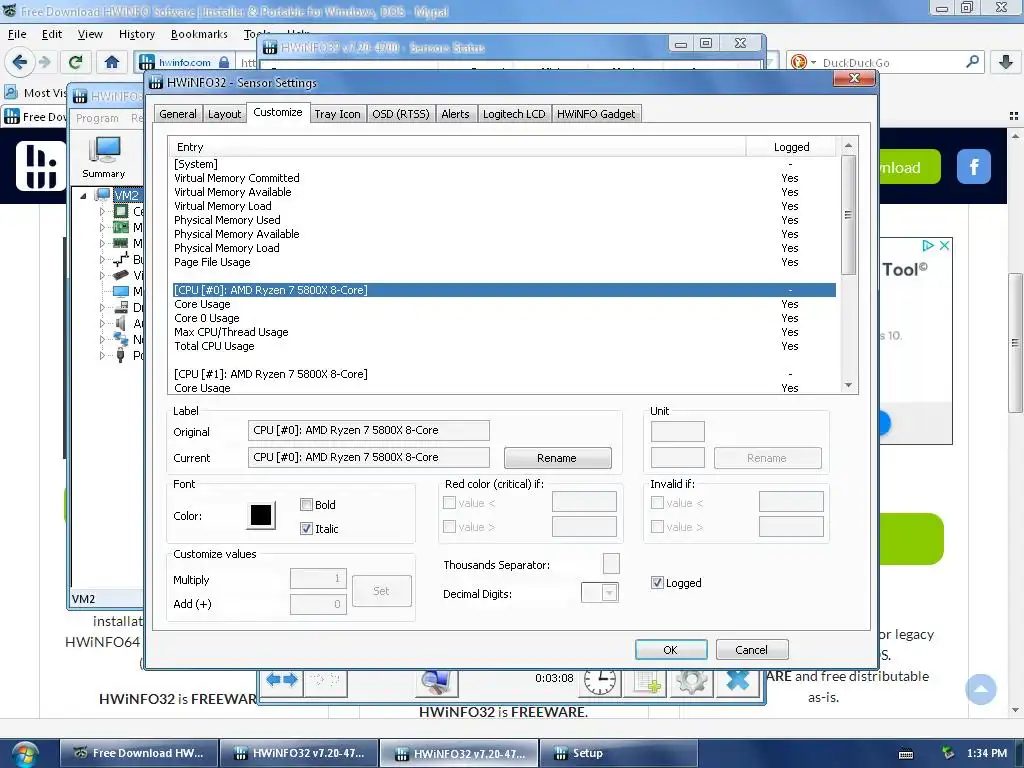Switch to the OSD (RTSS) tab
The image size is (1024, 768).
(x=400, y=114)
